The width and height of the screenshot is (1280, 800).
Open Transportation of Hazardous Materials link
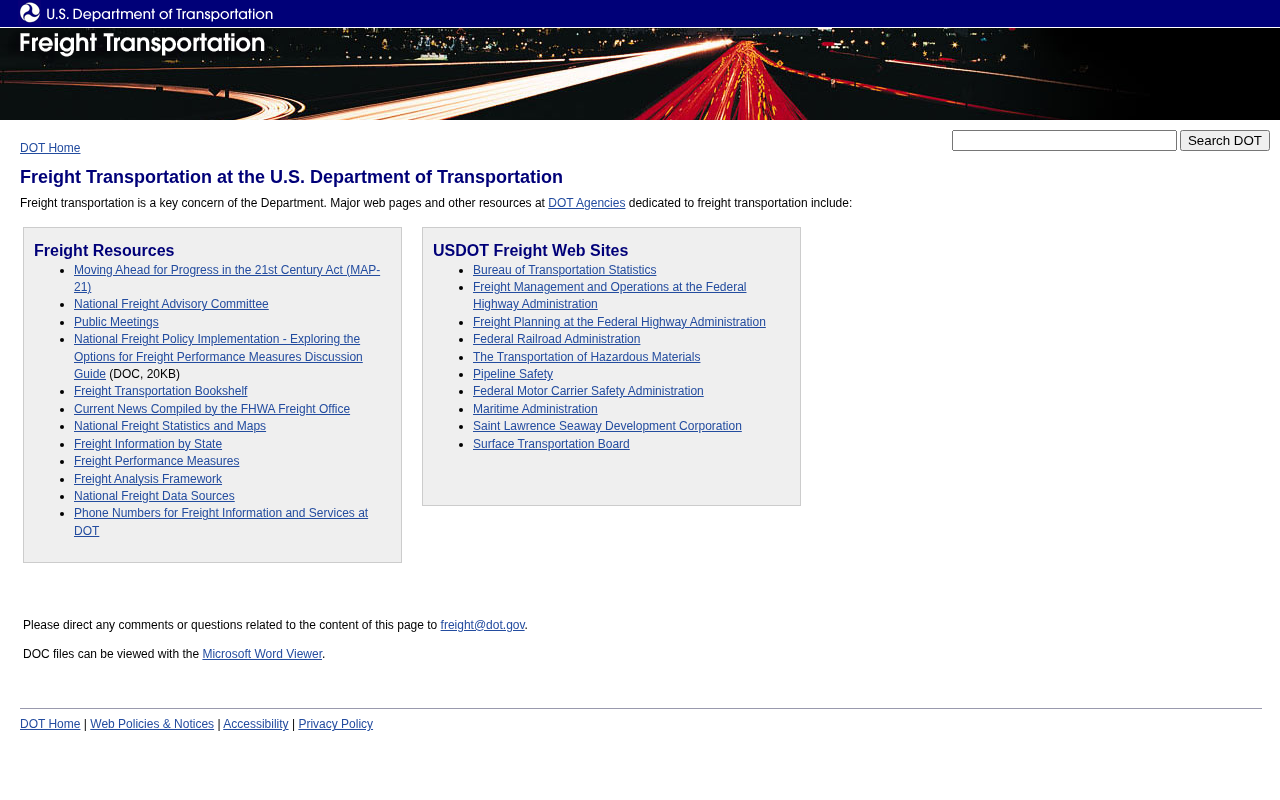click(x=587, y=357)
